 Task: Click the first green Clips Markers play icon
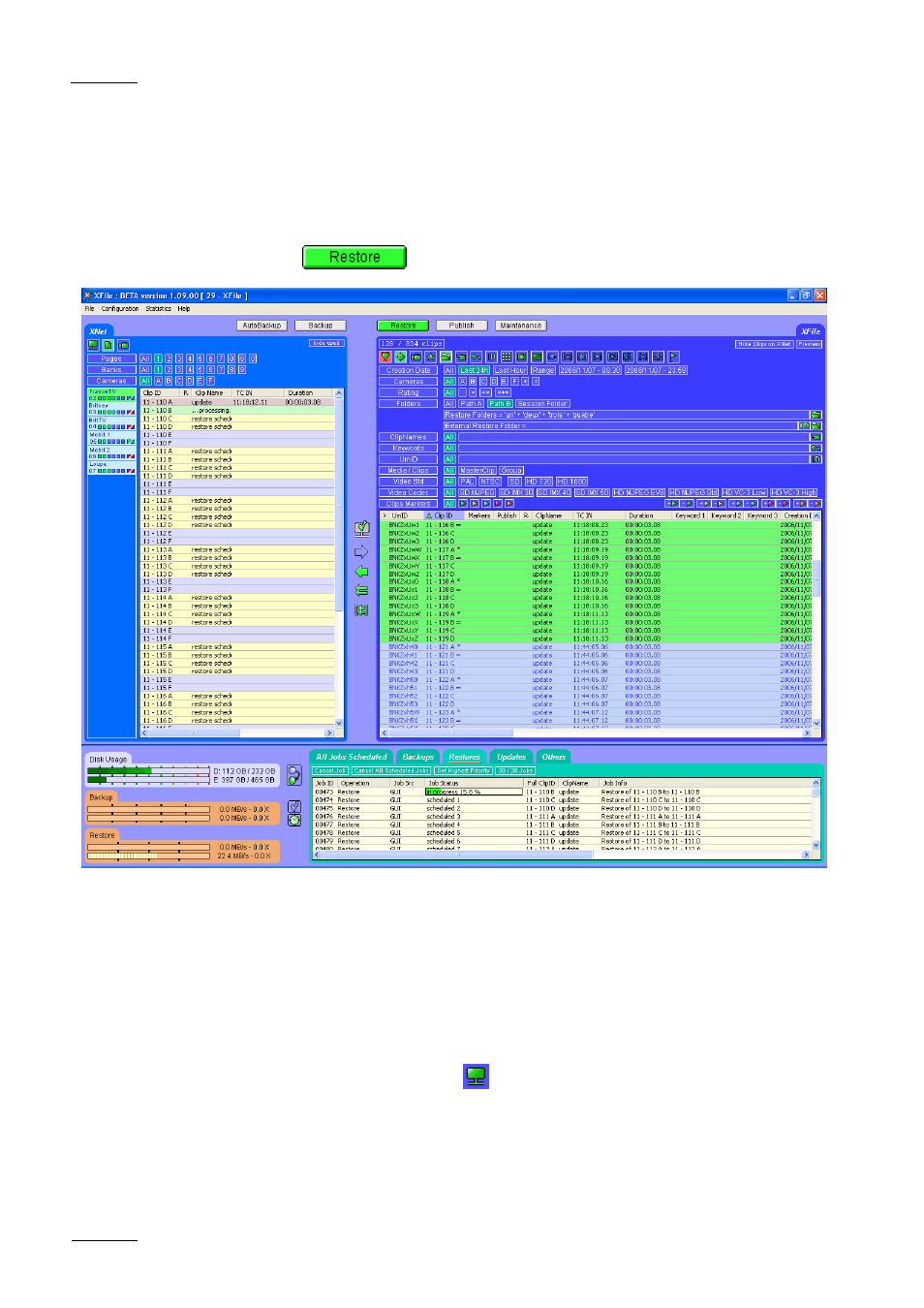click(463, 504)
